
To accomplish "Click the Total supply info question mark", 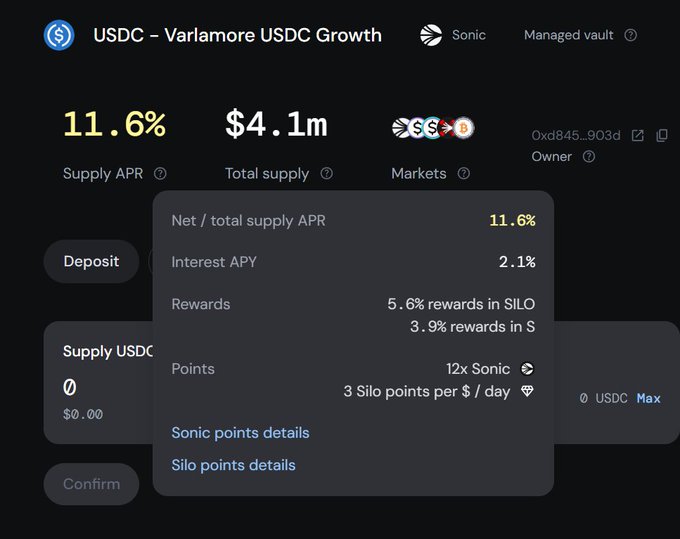I will (x=326, y=174).
